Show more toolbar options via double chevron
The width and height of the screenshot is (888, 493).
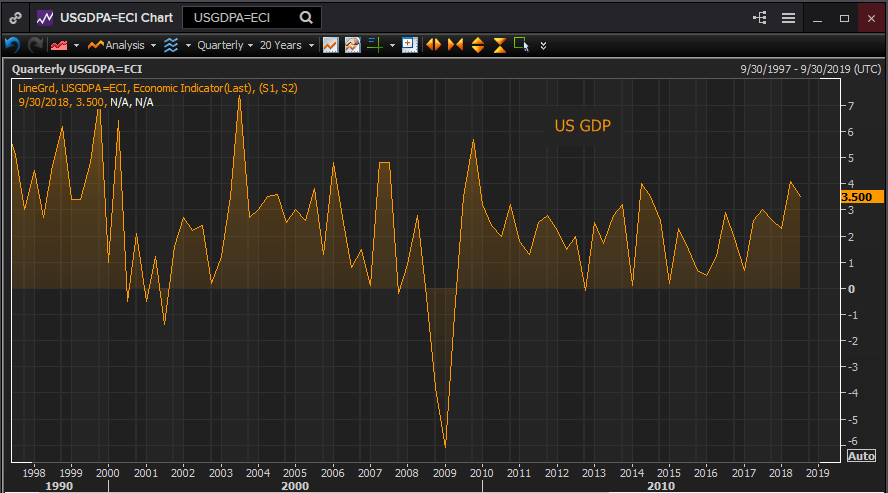543,45
